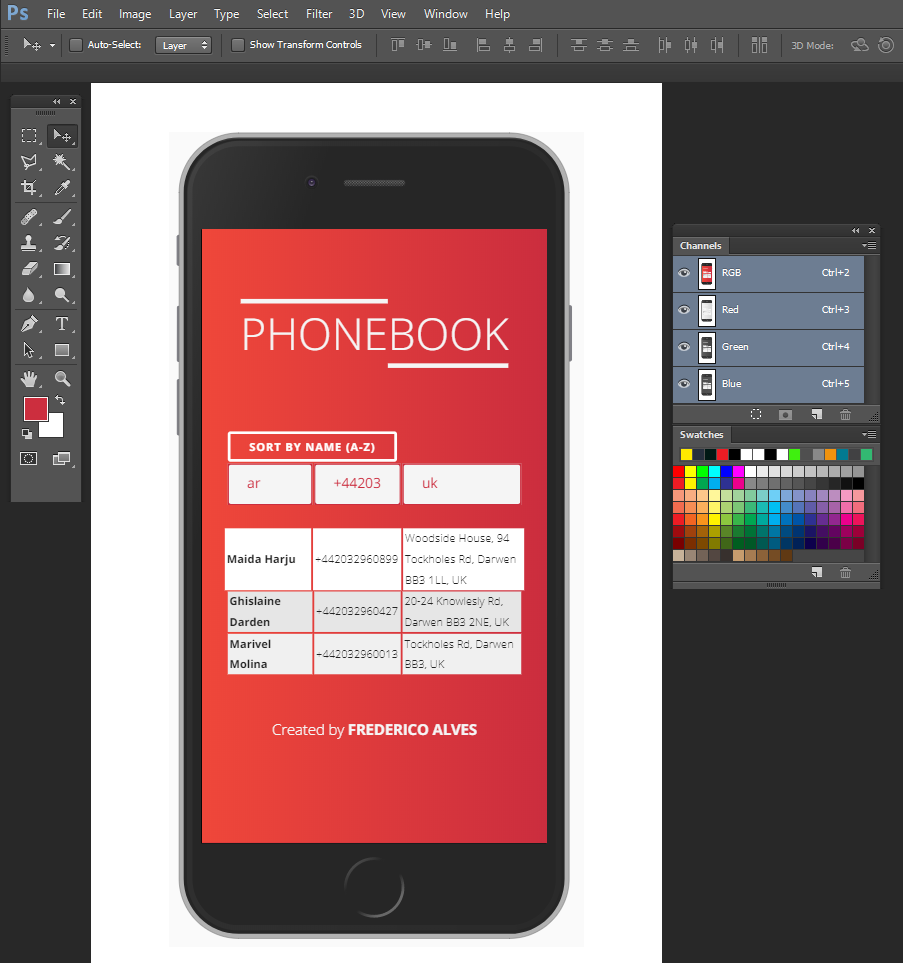Enable the Auto-Select checkbox

tap(75, 45)
